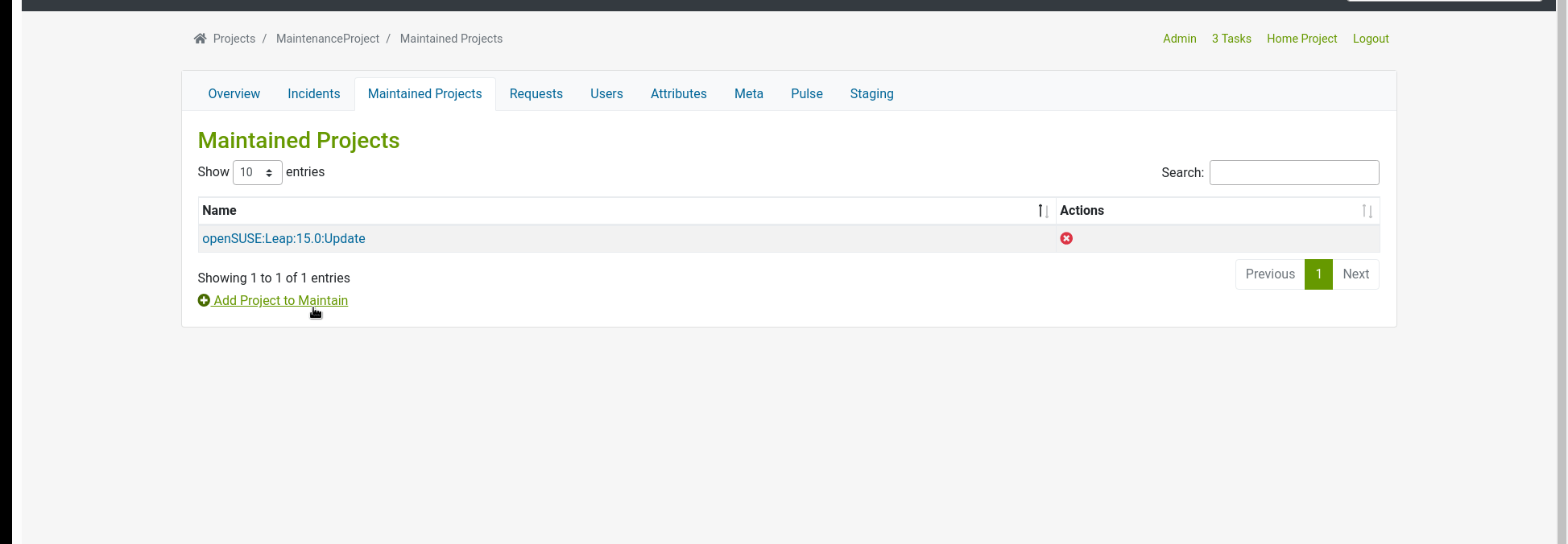This screenshot has height=544, width=1568.
Task: Open the Requests tab
Action: point(536,94)
